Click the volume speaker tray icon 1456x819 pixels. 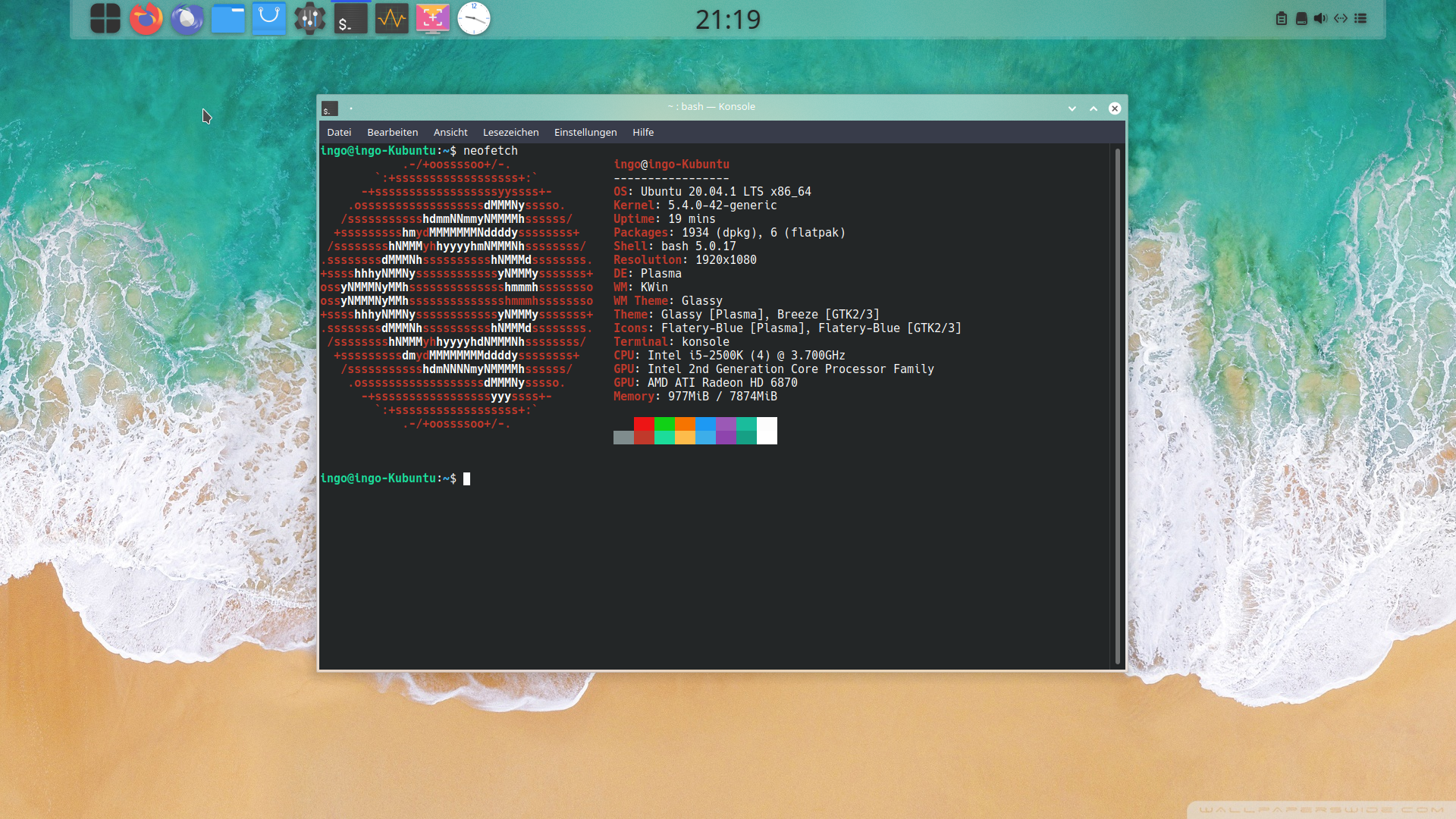tap(1320, 18)
